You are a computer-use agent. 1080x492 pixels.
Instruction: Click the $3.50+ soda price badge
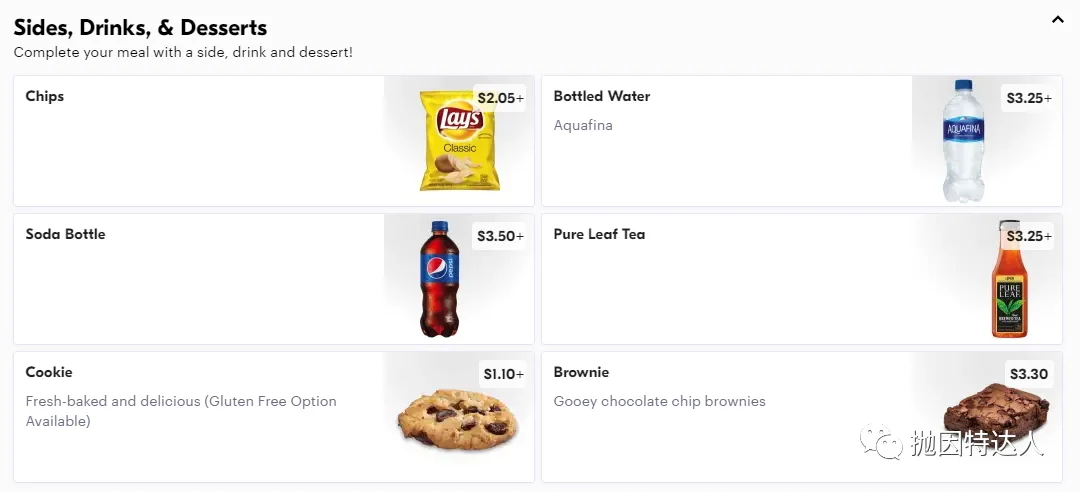(x=500, y=236)
